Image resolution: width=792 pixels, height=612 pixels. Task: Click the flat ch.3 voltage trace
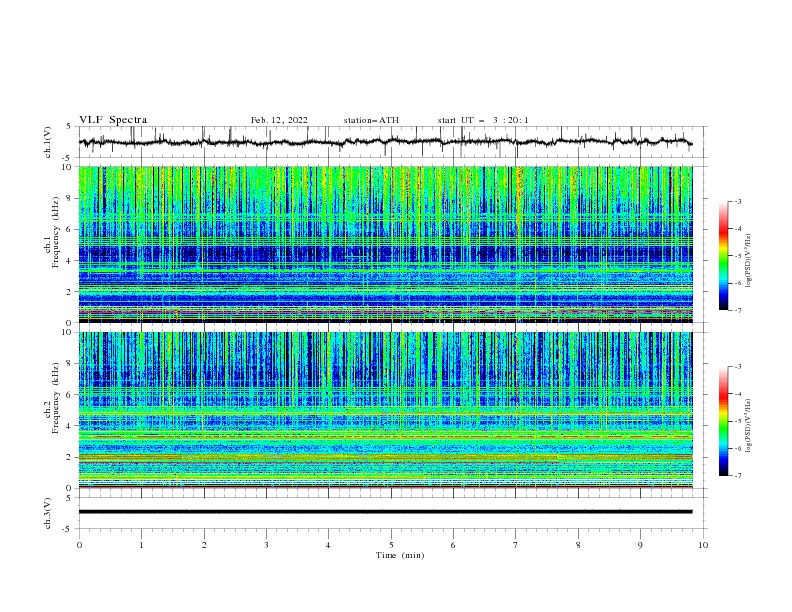click(385, 512)
